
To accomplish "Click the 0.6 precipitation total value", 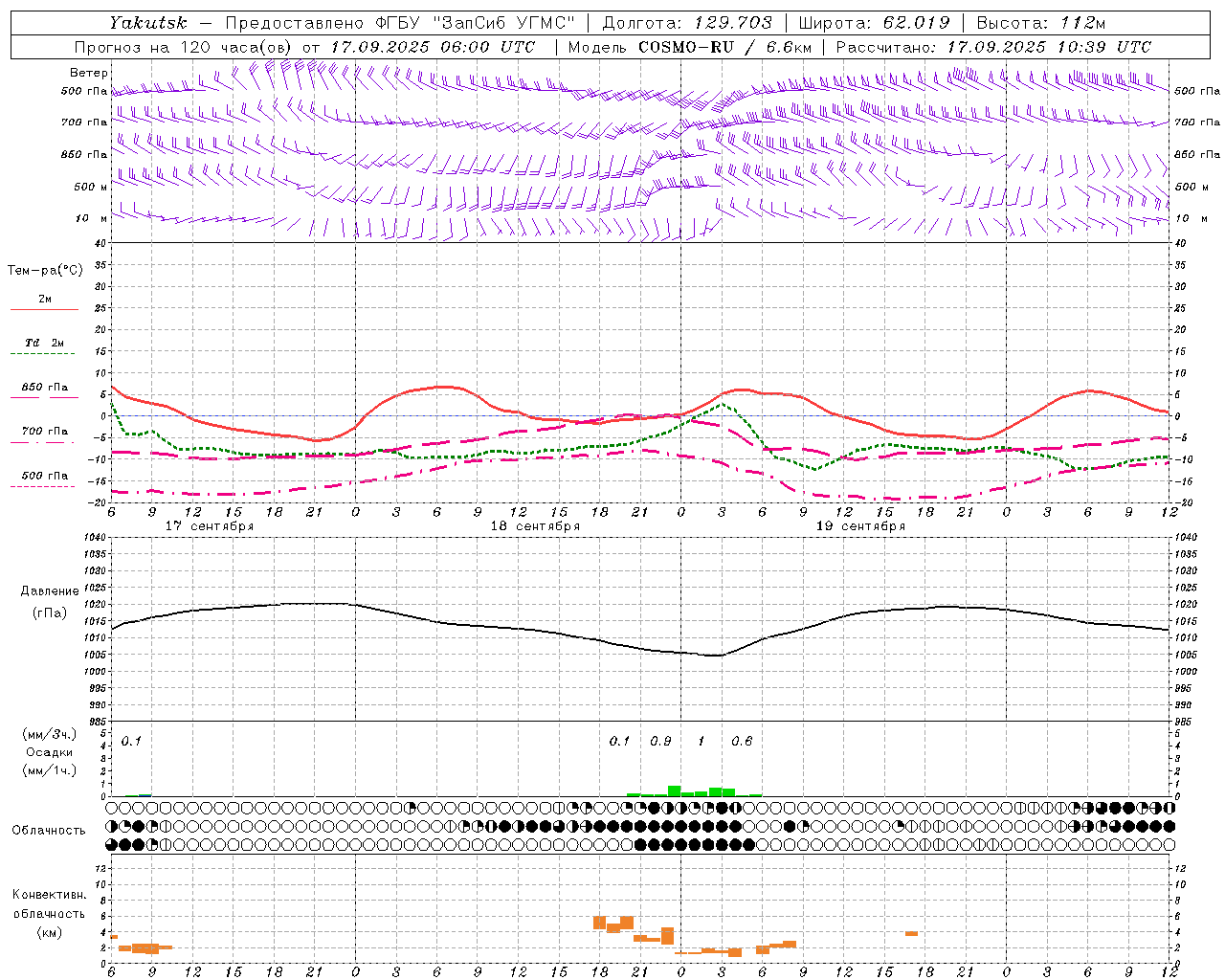I will click(742, 742).
